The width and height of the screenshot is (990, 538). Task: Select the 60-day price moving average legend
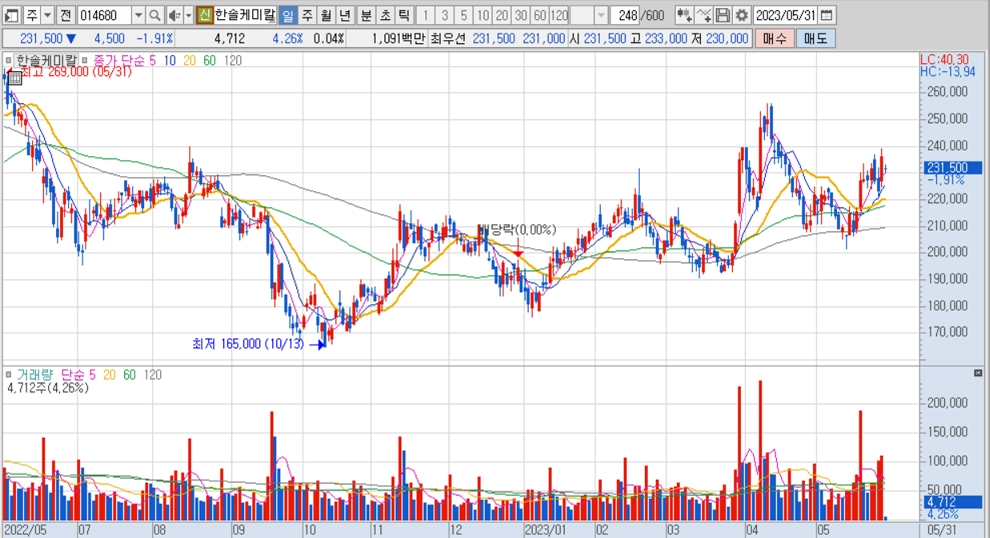210,61
